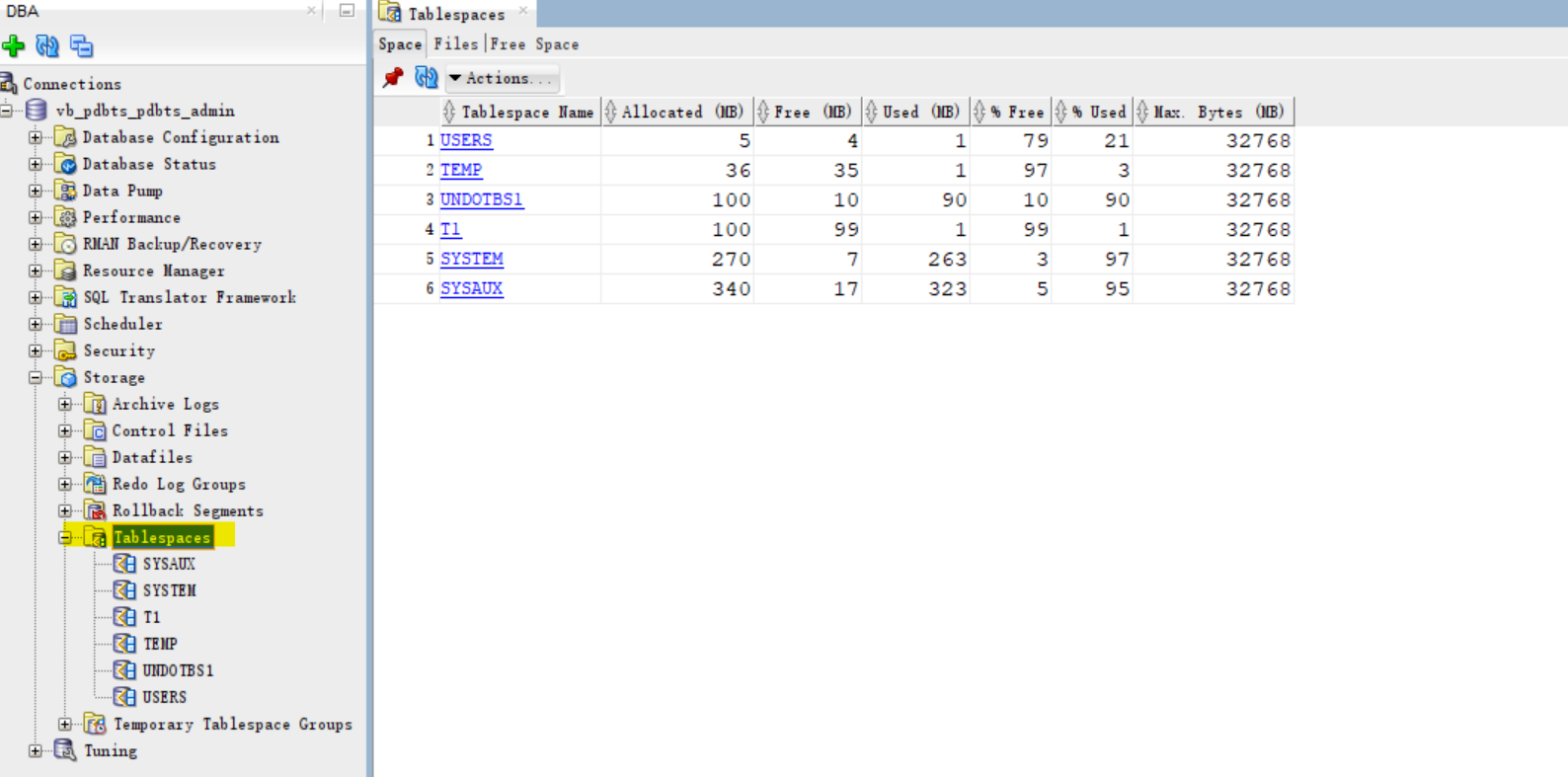
Task: Click the Datafiles folder icon
Action: click(x=96, y=457)
